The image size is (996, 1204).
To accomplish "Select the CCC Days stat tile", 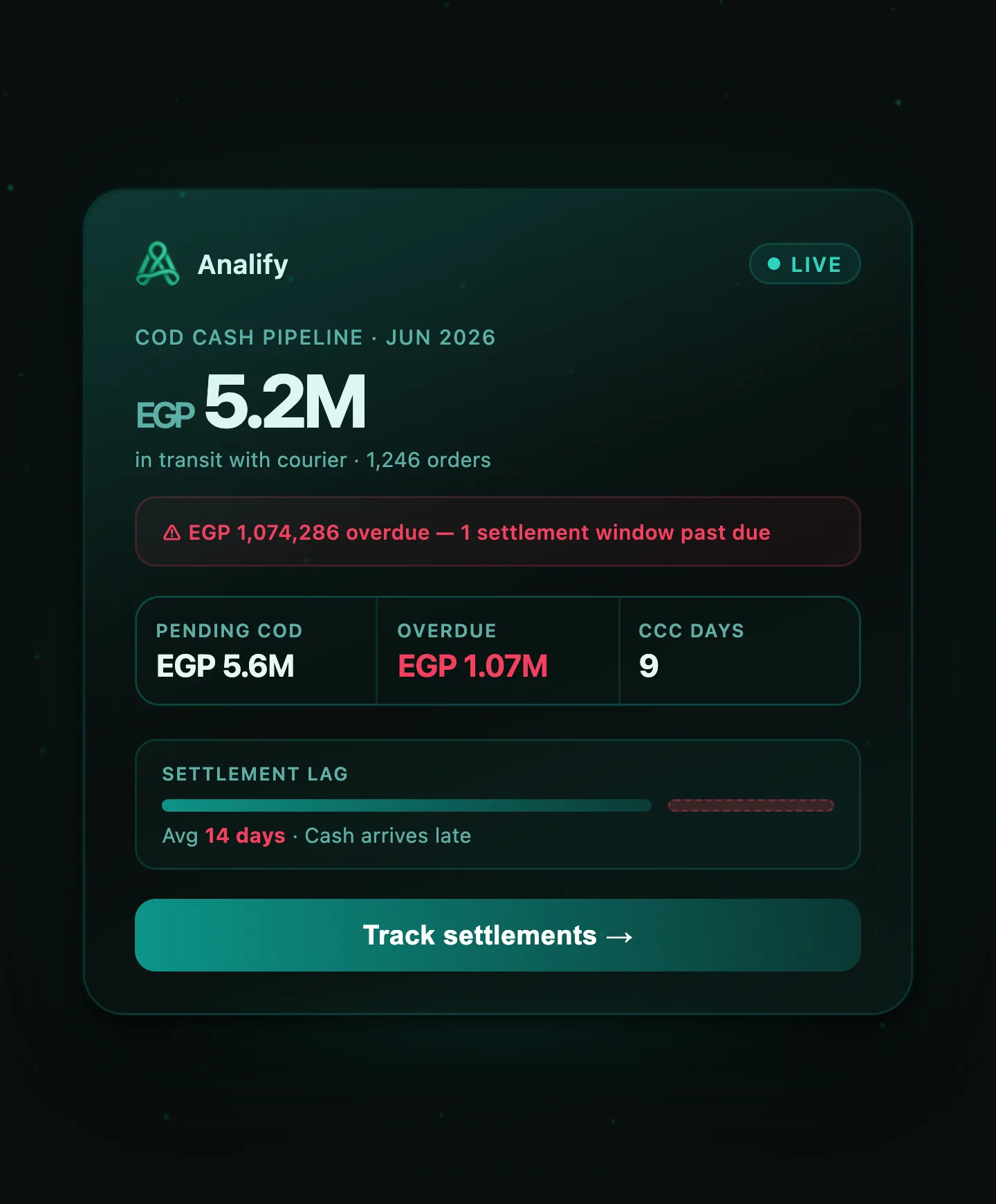I will (x=739, y=650).
